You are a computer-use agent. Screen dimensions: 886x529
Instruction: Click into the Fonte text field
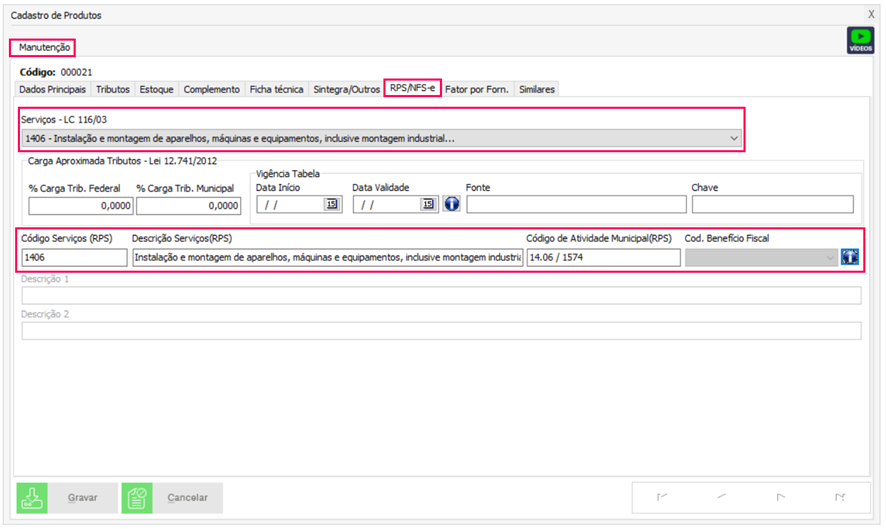[x=576, y=205]
